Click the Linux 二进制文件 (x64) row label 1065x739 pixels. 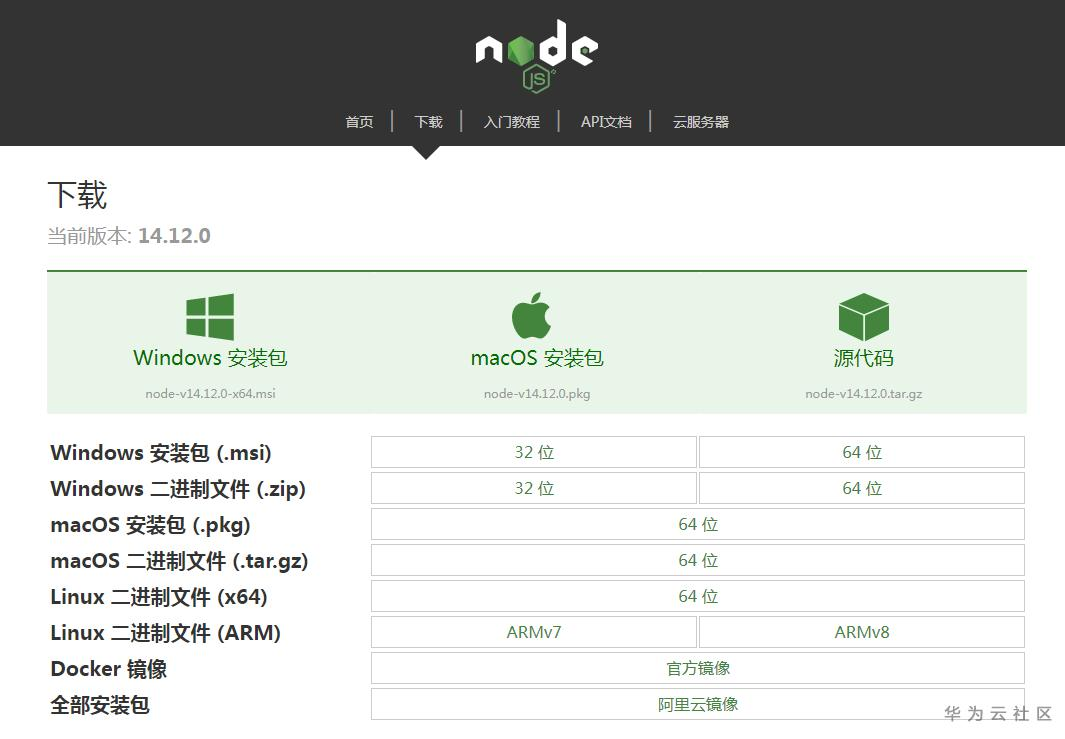point(159,597)
